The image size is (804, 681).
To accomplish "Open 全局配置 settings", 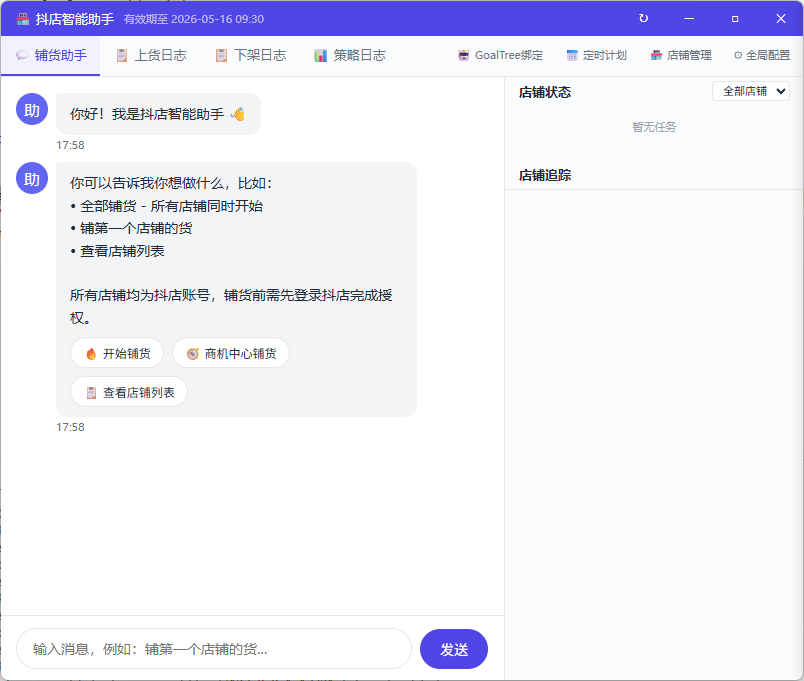I will pos(762,55).
